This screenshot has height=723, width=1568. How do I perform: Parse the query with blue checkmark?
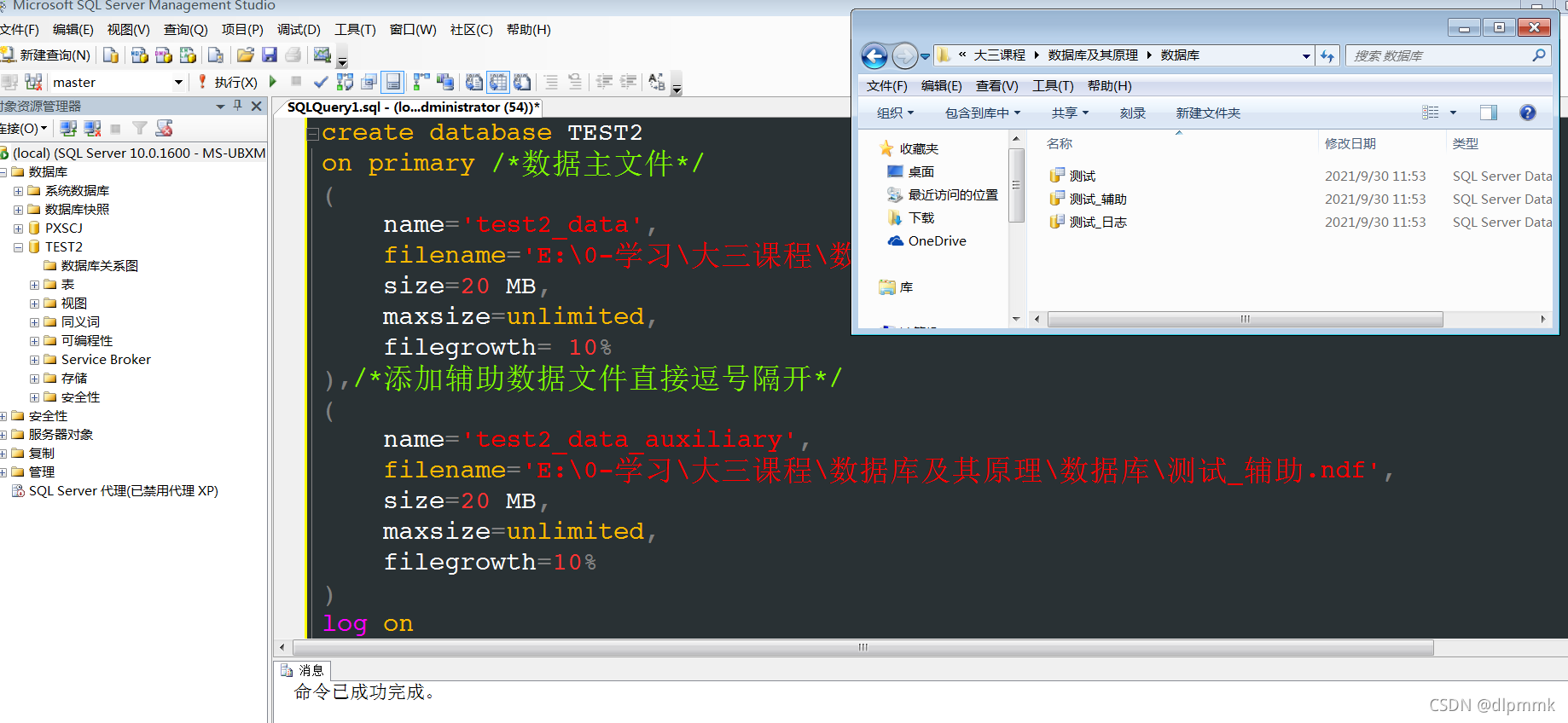tap(321, 82)
